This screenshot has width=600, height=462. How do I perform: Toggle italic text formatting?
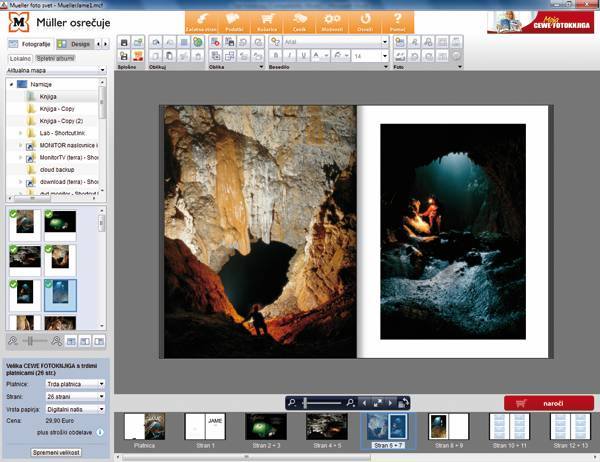click(290, 56)
